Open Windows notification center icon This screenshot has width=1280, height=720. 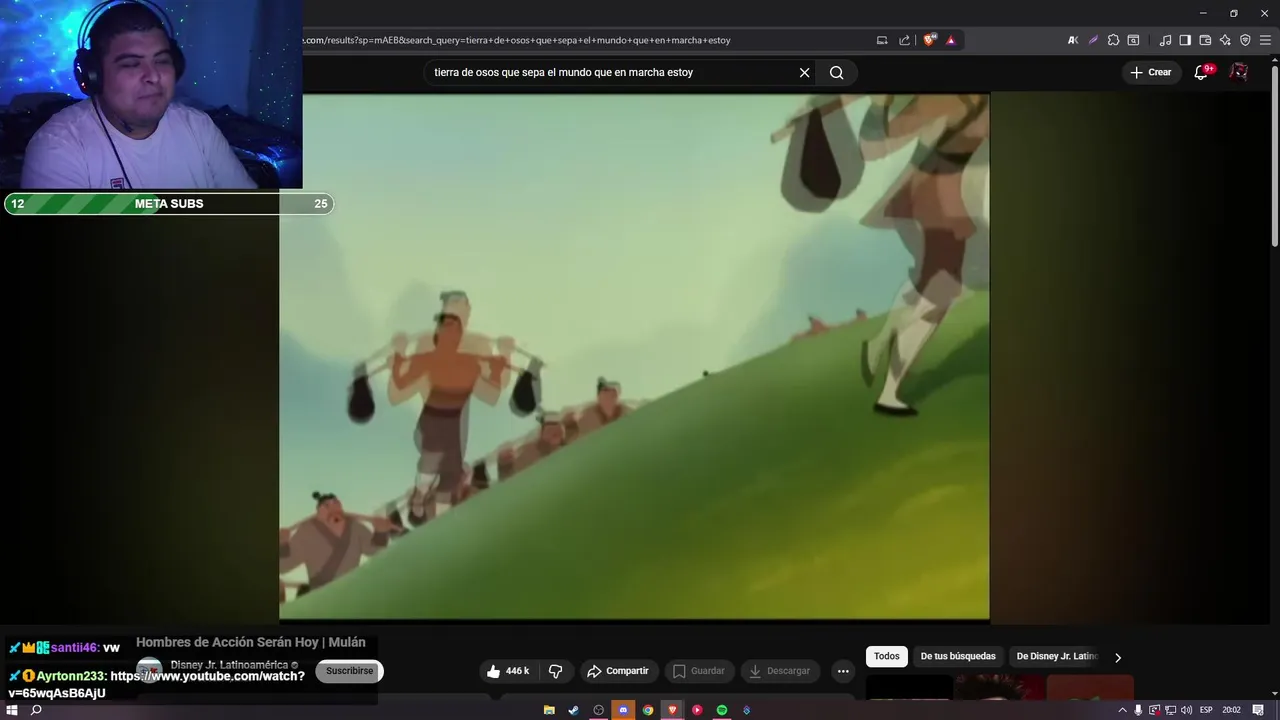[x=1258, y=710]
